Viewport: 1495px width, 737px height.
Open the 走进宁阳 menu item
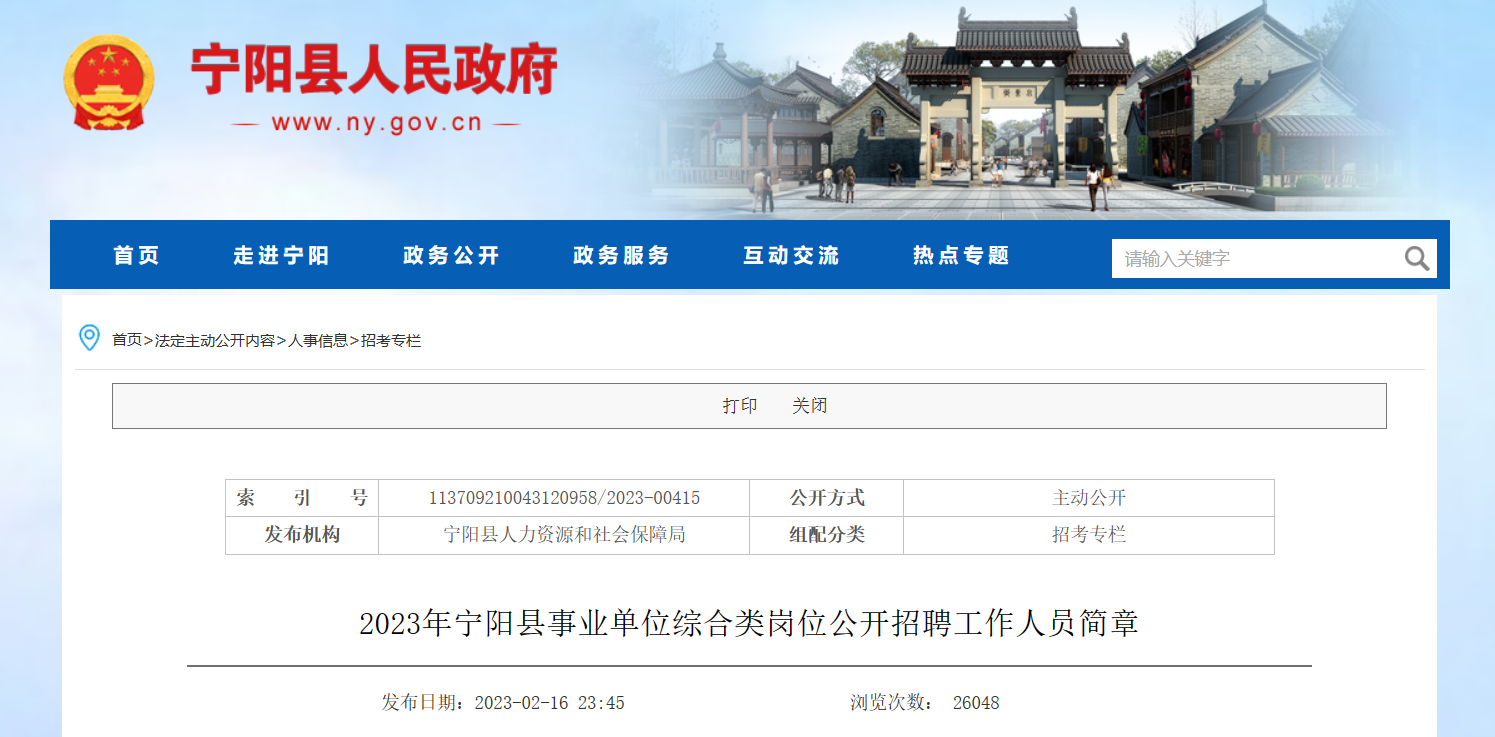(281, 256)
